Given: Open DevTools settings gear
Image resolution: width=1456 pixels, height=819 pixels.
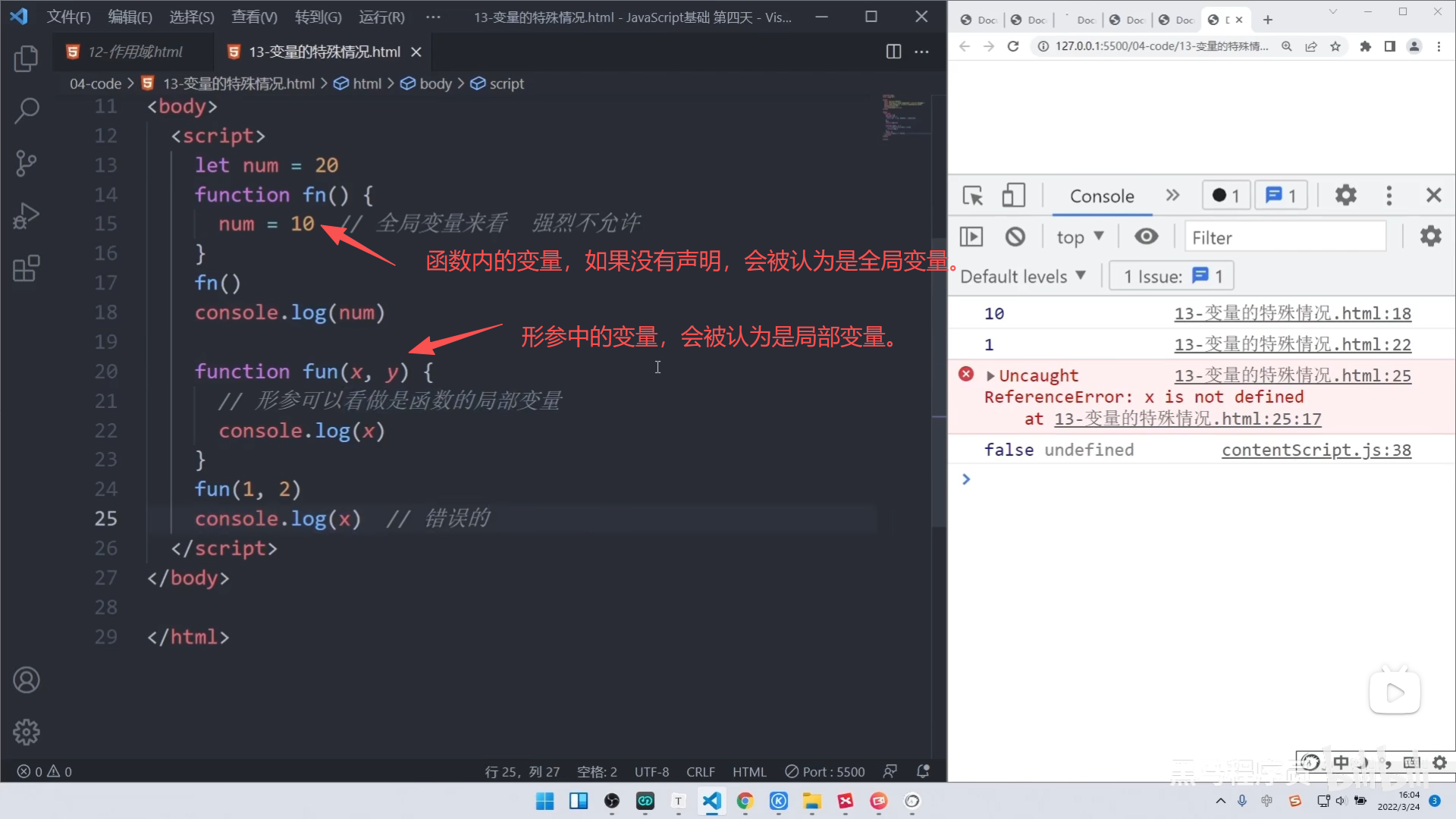Looking at the screenshot, I should coord(1345,196).
